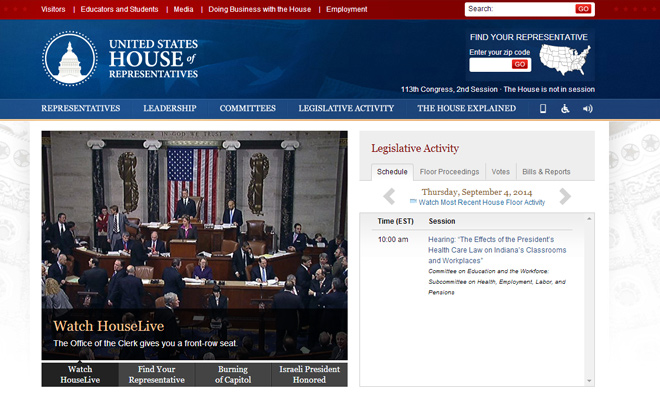This screenshot has width=660, height=400.
Task: Open the Employment link
Action: [347, 9]
